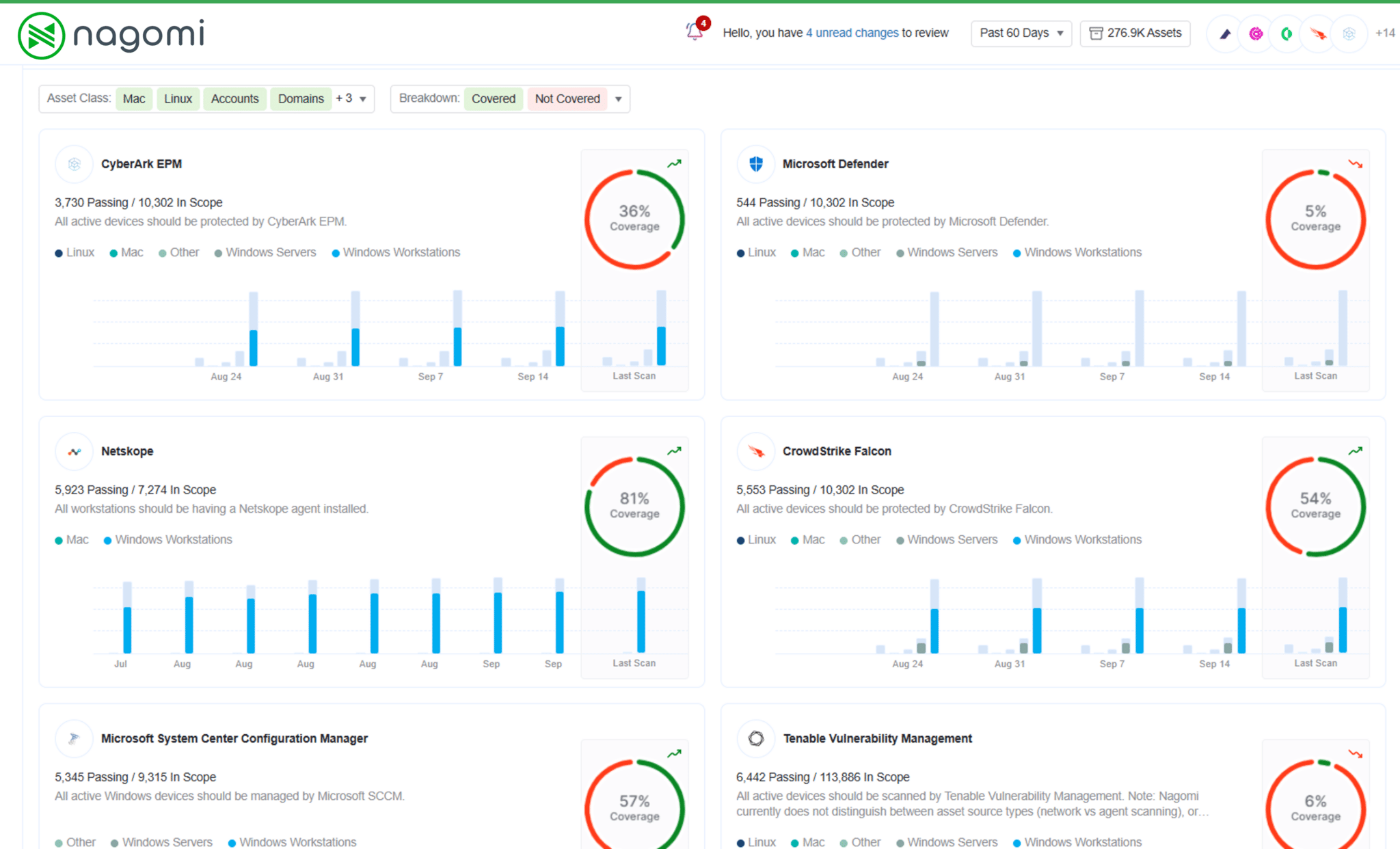Screen dimensions: 1400x849
Task: Select the Accounts asset class filter
Action: pyautogui.click(x=234, y=98)
